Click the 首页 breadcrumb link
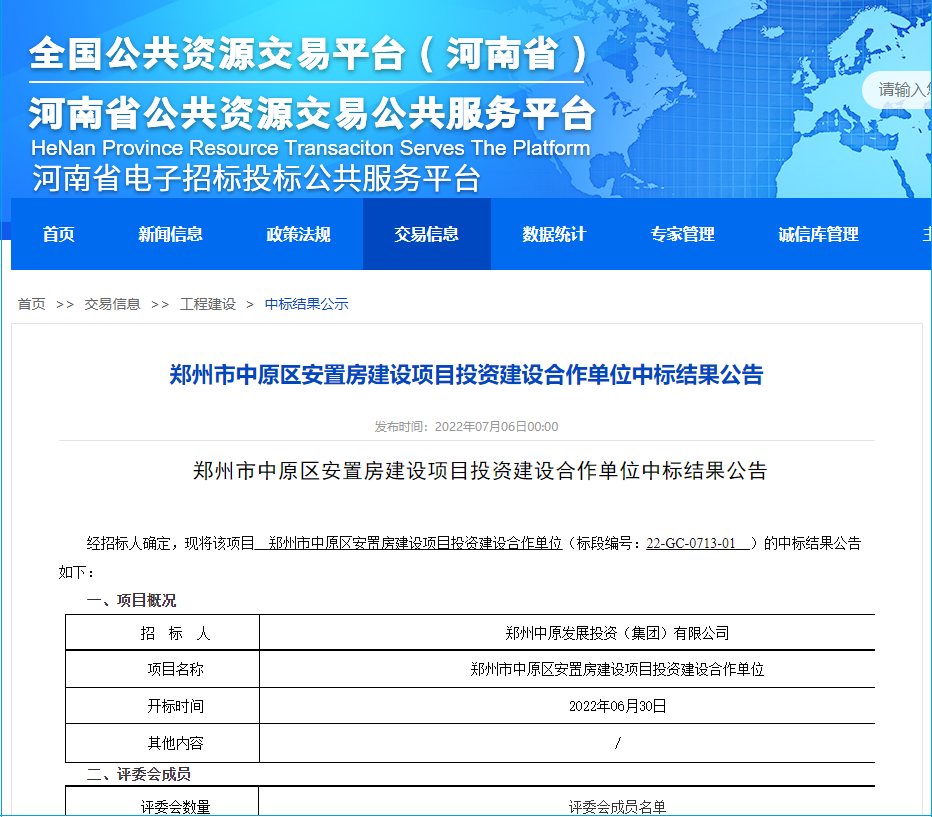 pos(31,304)
